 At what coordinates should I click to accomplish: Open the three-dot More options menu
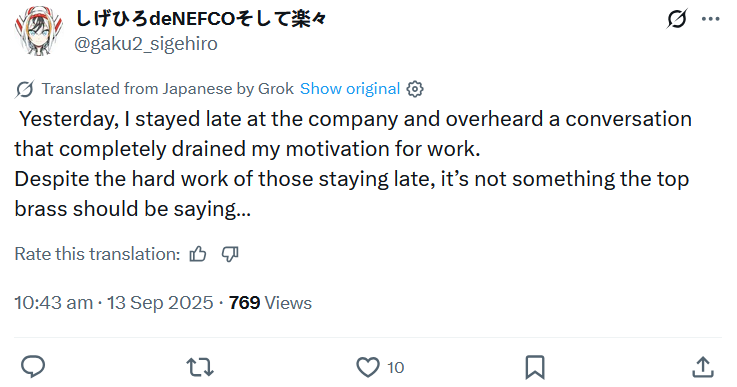[710, 19]
